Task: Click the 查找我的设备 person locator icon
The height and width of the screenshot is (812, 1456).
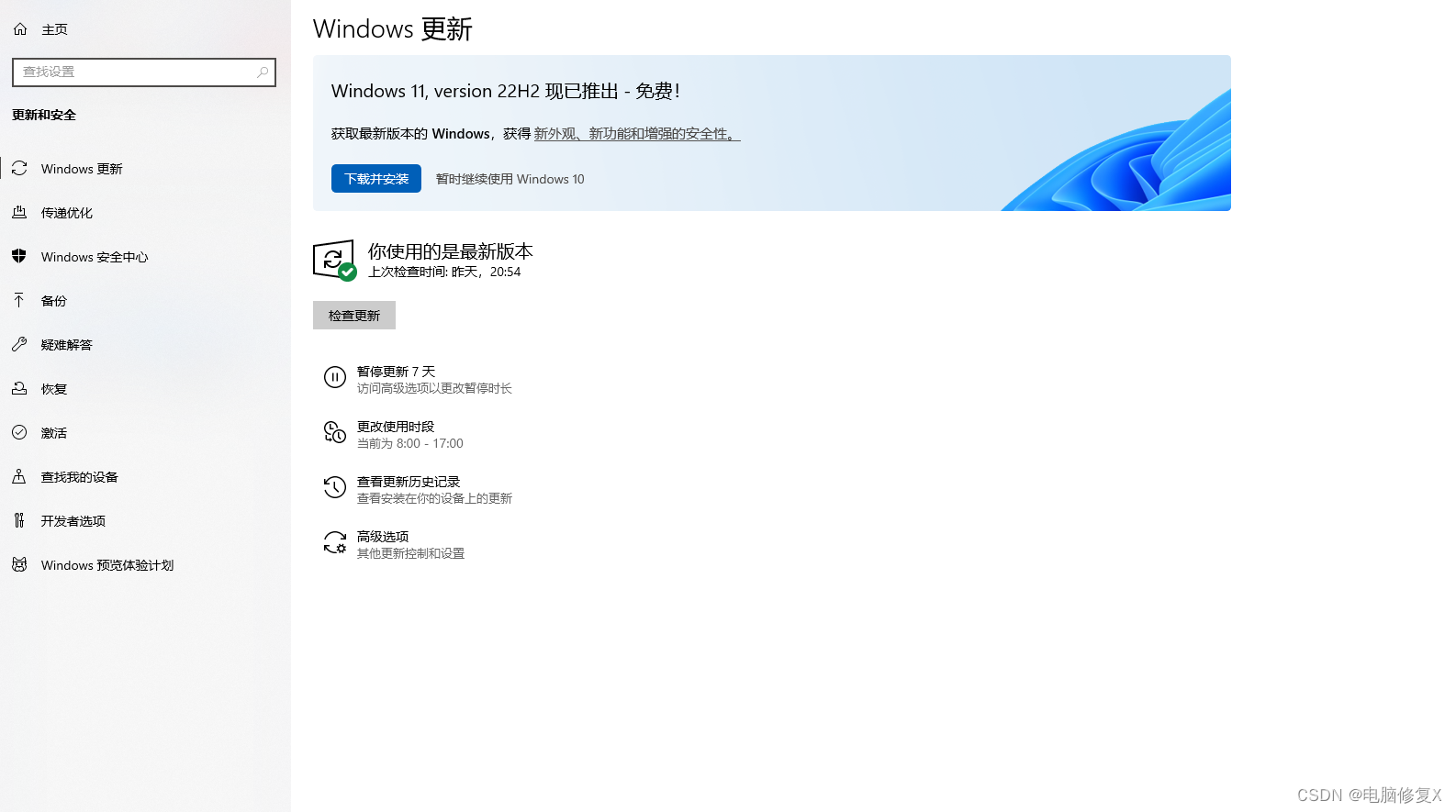Action: 19,477
